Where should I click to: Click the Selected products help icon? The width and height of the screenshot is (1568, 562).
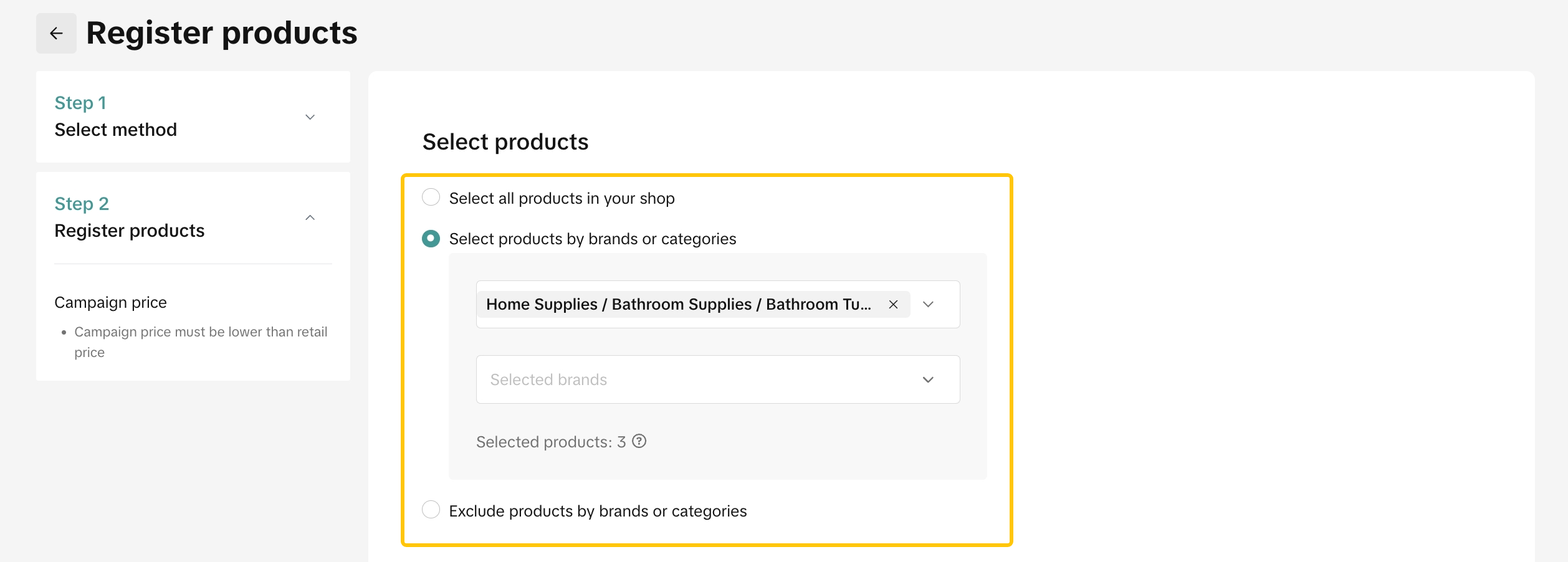click(639, 442)
